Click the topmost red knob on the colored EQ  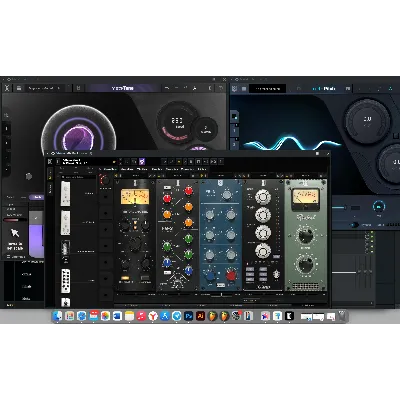[189, 191]
